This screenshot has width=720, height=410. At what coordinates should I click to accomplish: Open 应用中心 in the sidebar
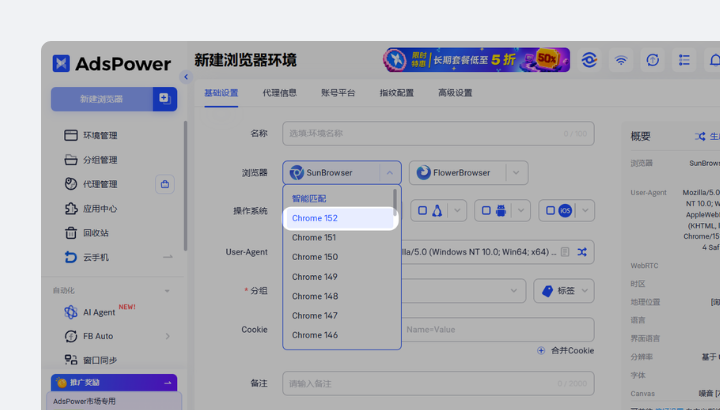90,208
